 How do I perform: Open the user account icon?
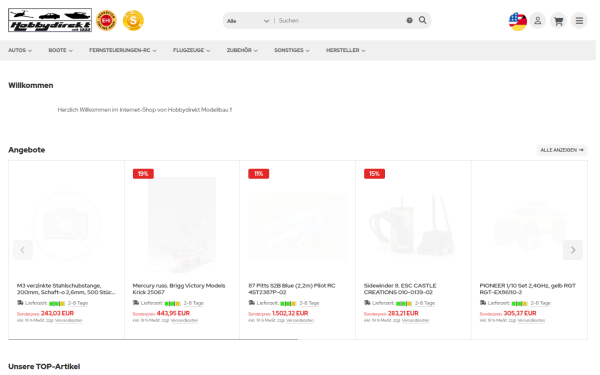[538, 21]
